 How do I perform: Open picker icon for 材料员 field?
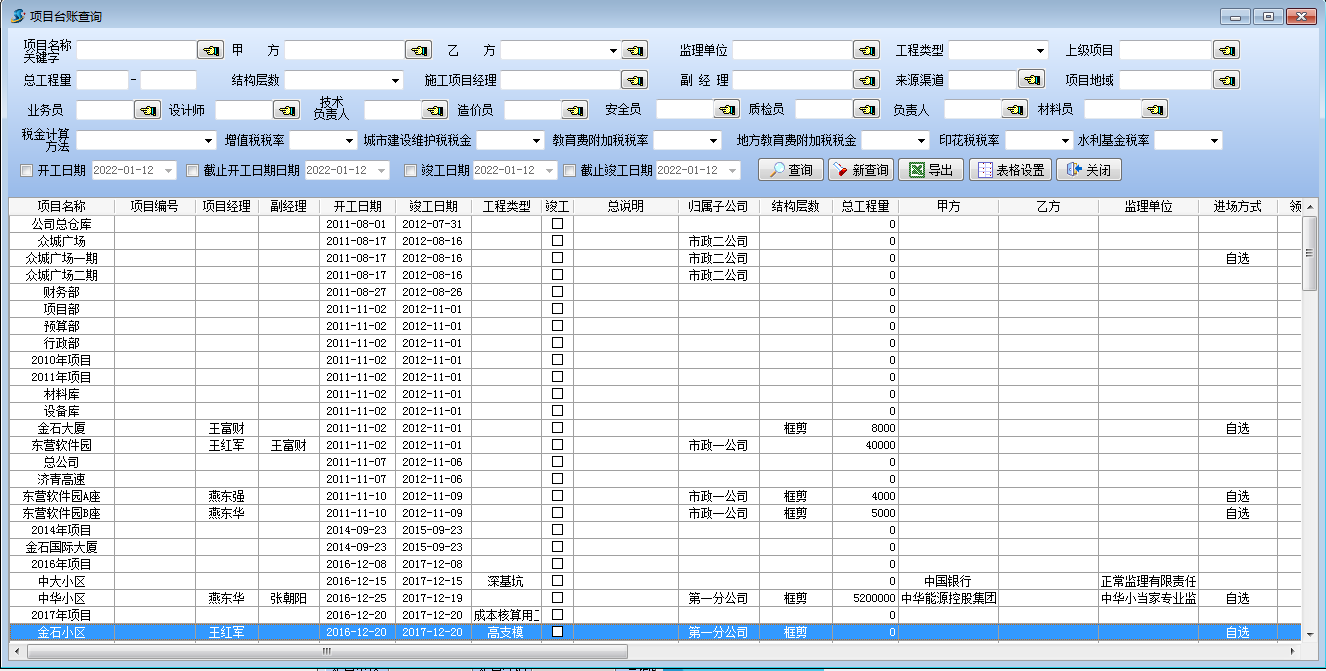(x=1155, y=110)
